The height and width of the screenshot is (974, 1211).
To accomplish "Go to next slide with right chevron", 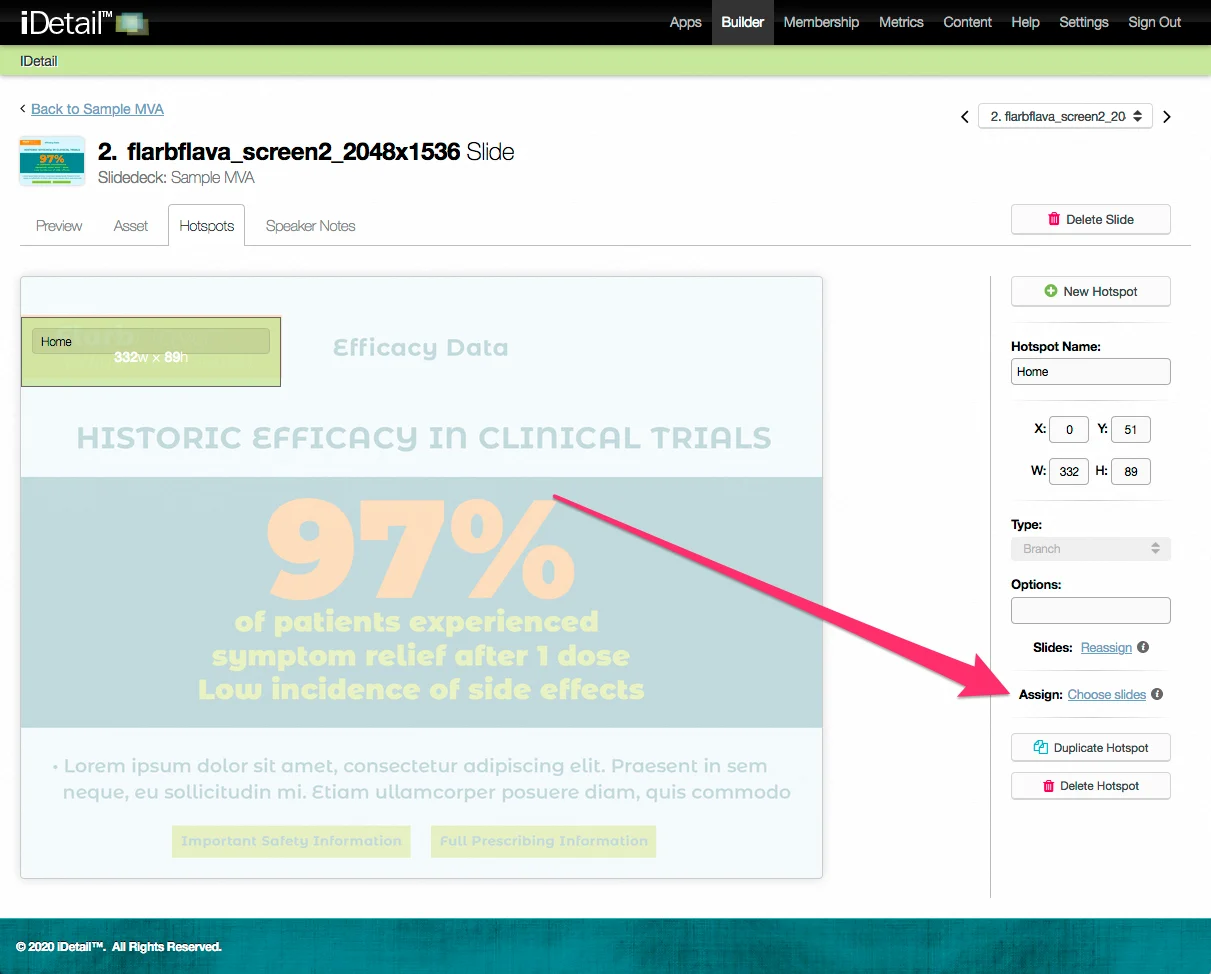I will click(x=1166, y=117).
